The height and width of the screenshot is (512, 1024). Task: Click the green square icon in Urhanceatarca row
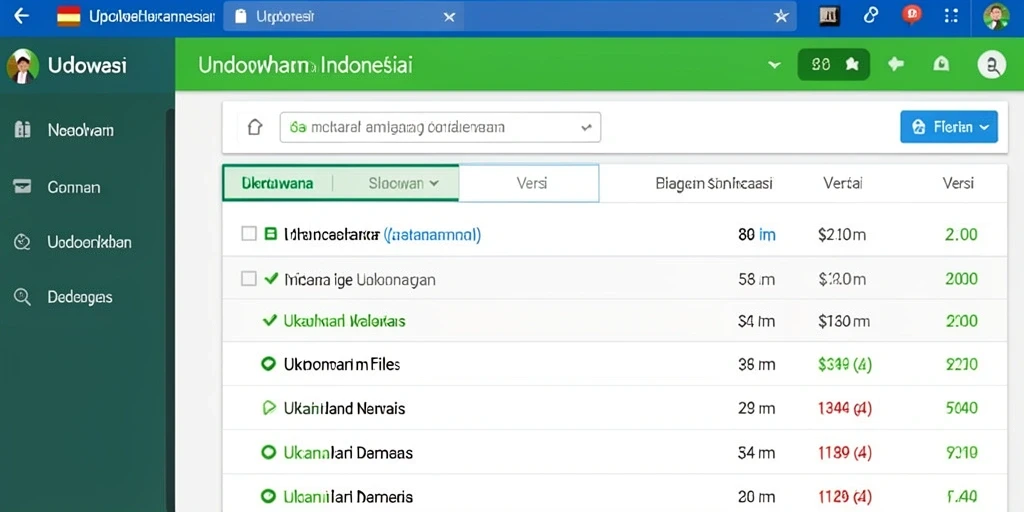[270, 233]
